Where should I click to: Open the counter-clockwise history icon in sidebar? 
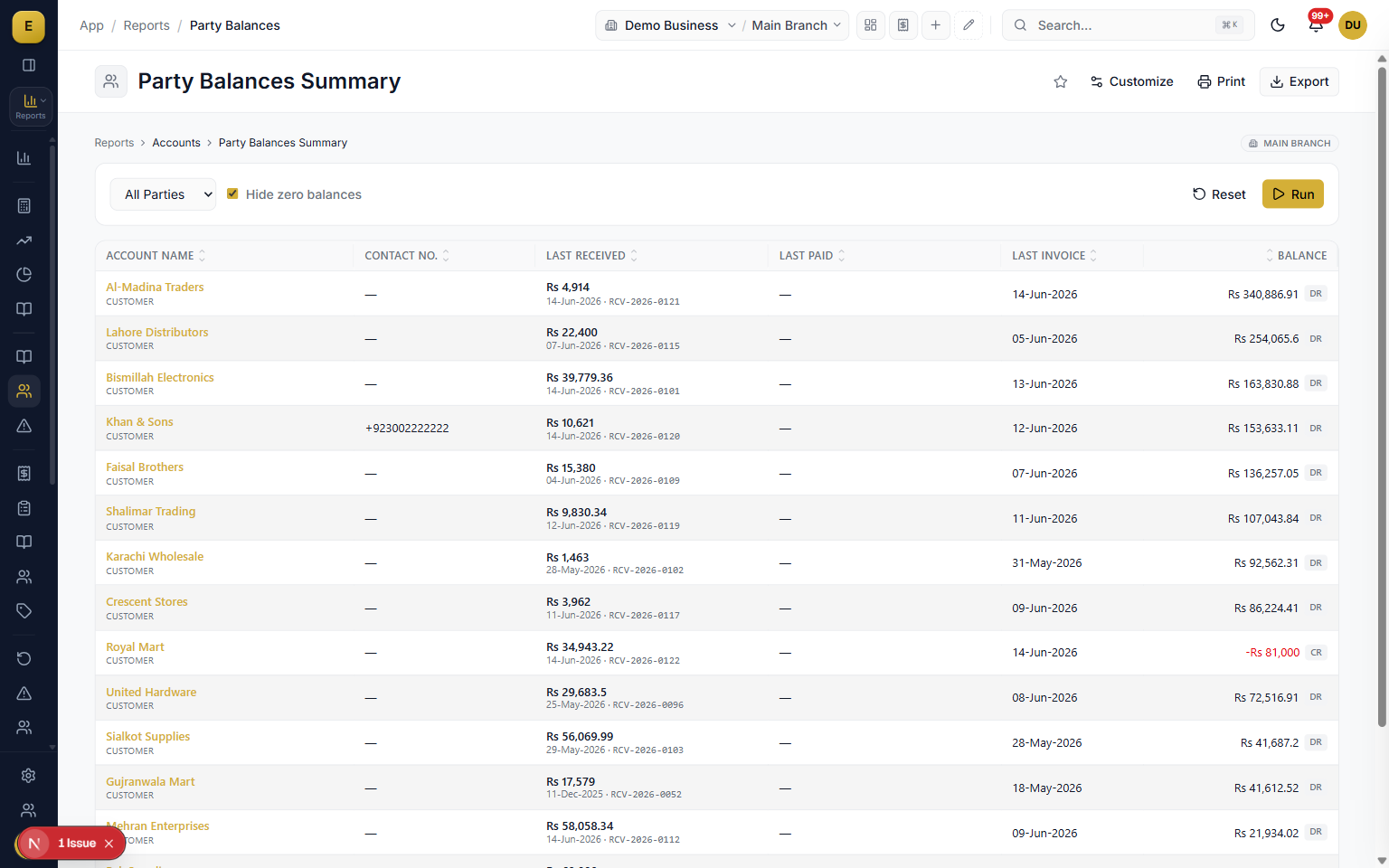[24, 658]
